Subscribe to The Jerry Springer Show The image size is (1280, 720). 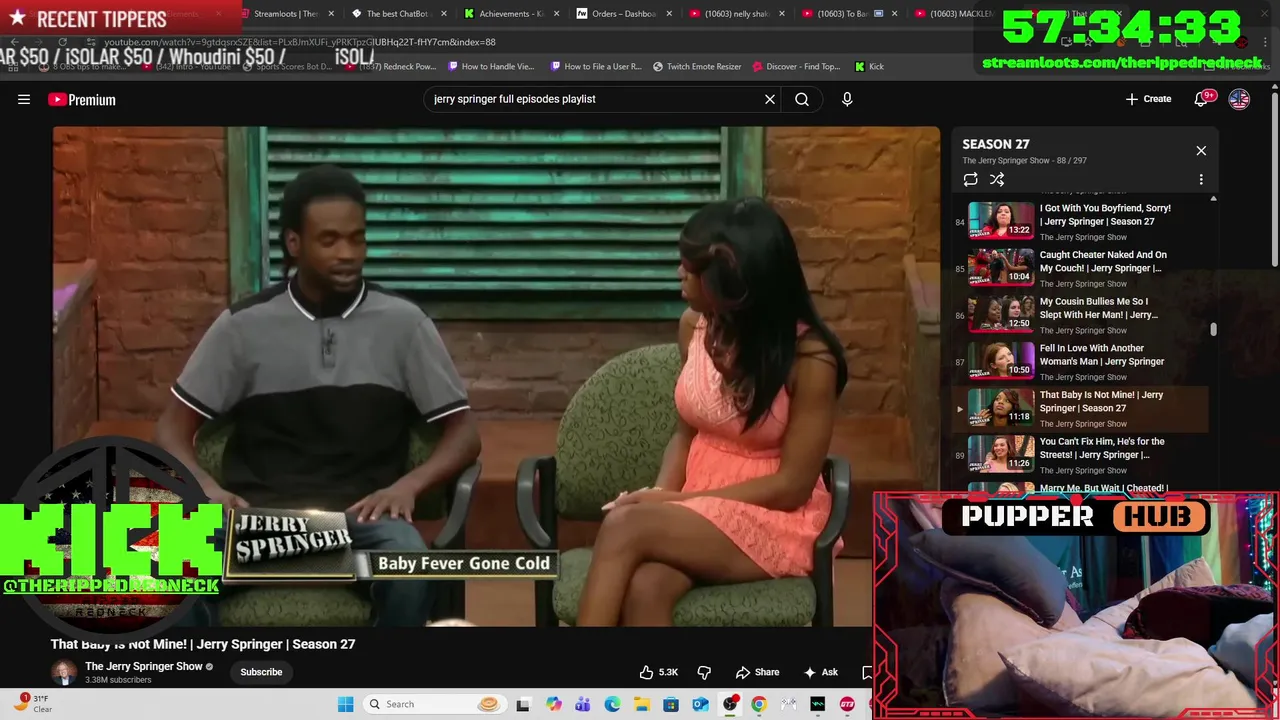(261, 672)
